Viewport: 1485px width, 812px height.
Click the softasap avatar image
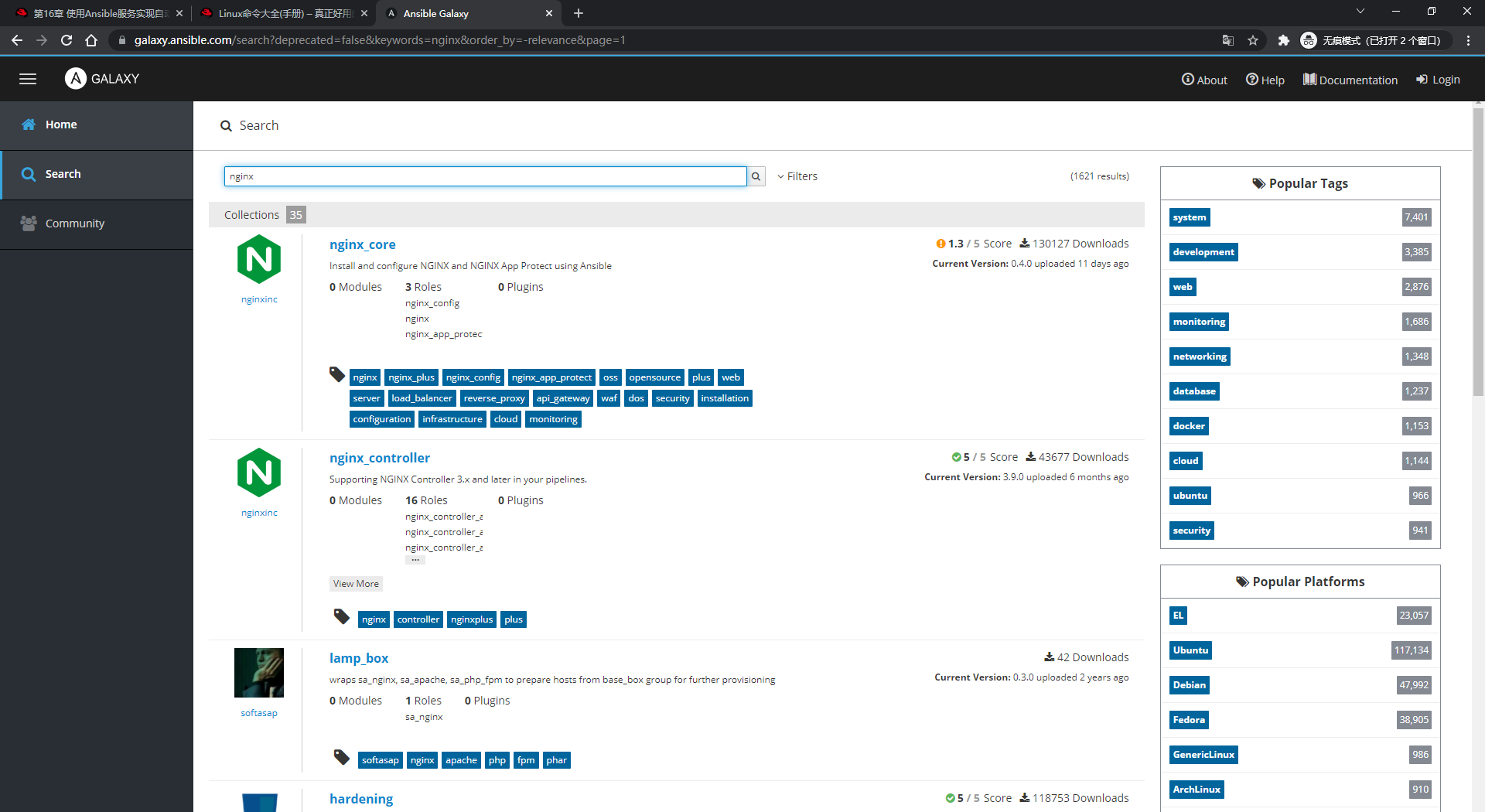point(259,673)
